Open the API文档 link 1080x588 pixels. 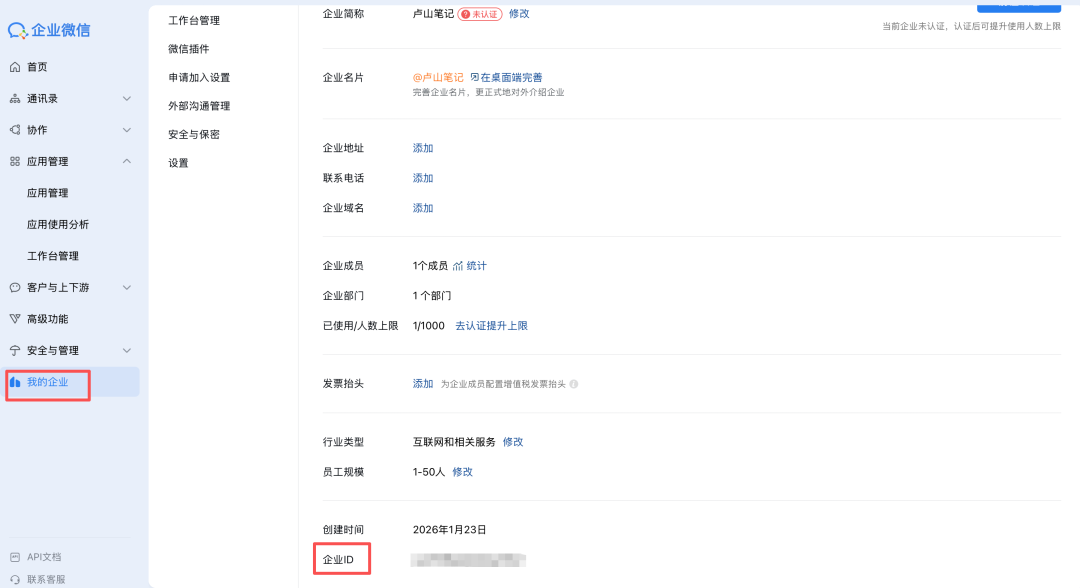(44, 557)
